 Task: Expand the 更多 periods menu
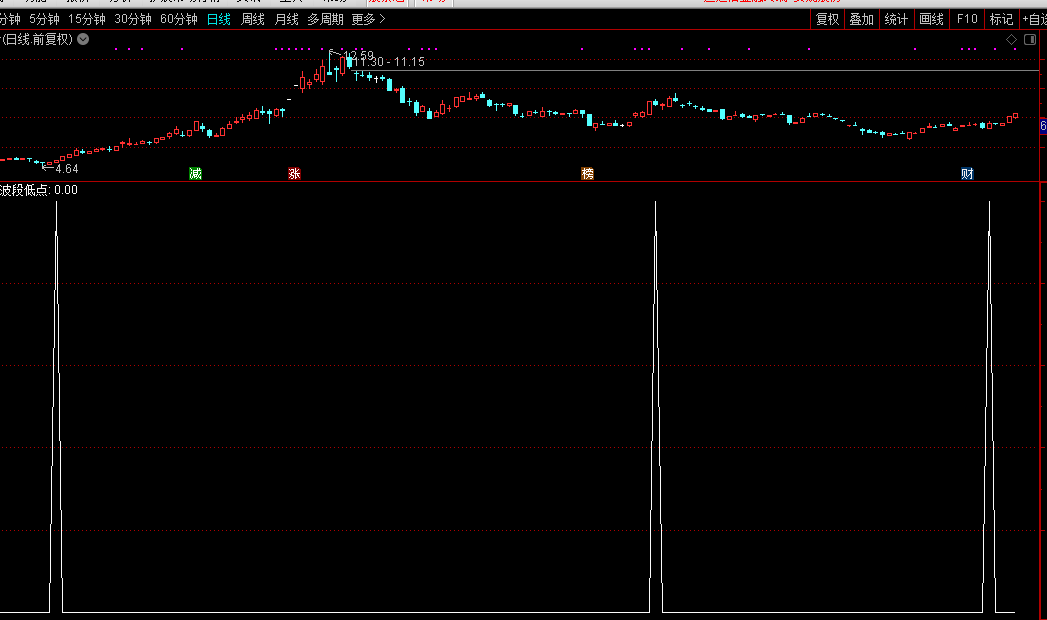coord(368,19)
